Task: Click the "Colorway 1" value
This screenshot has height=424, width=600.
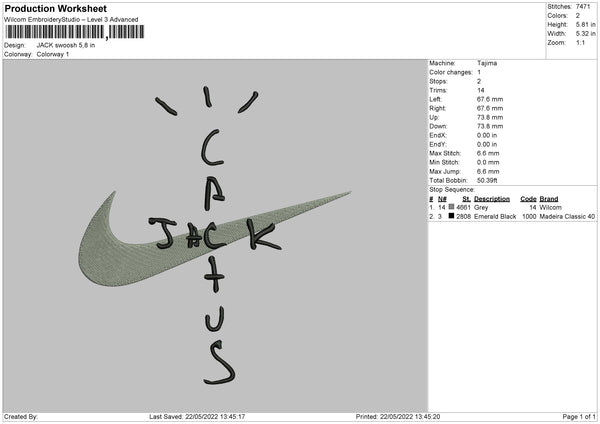Action: [53, 54]
